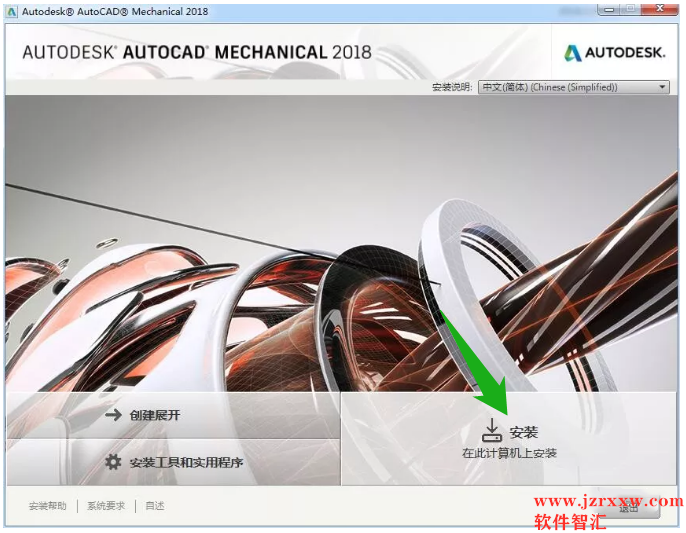
Task: Click the Install (安装) download icon
Action: click(x=492, y=431)
